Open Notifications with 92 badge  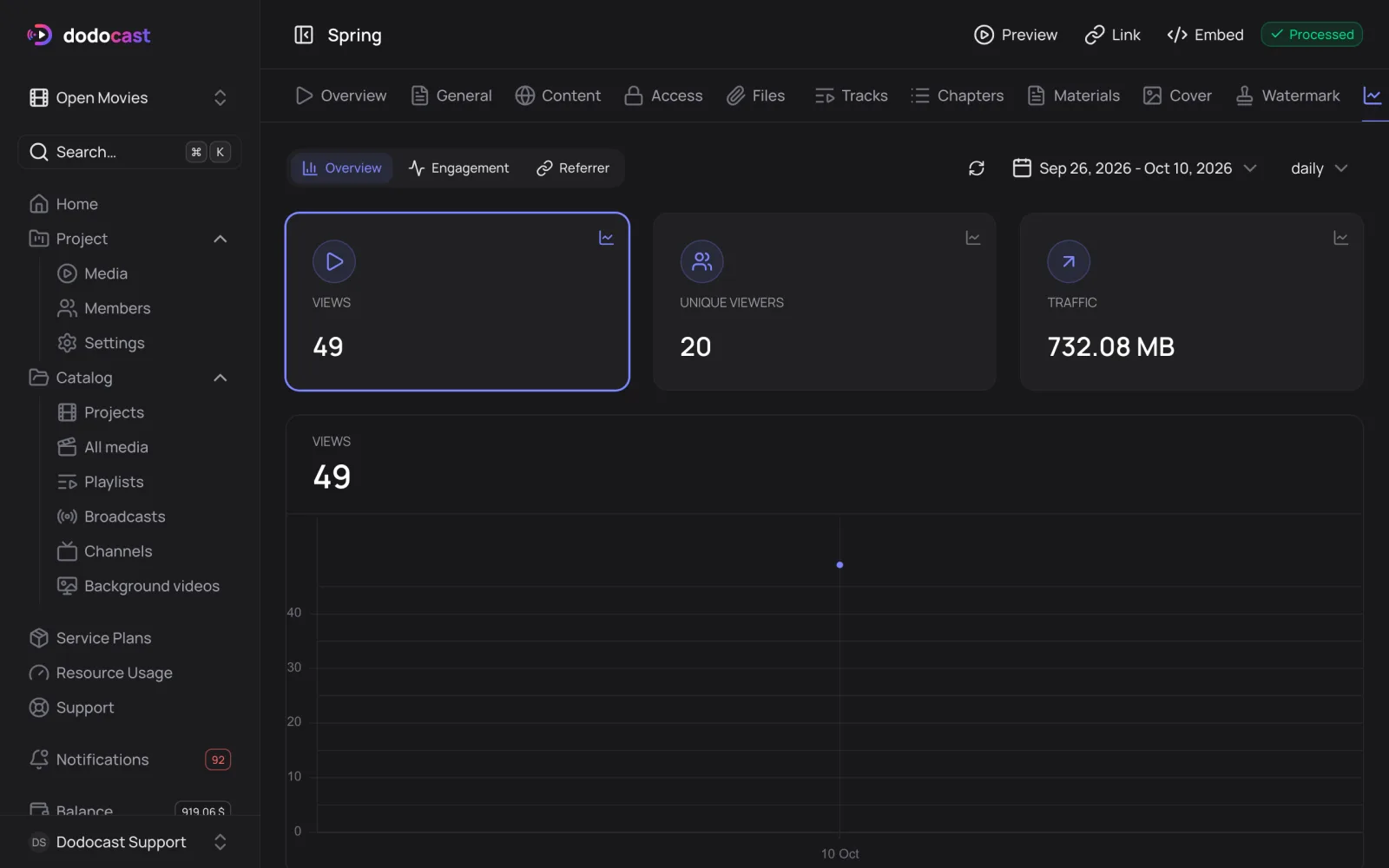(130, 759)
